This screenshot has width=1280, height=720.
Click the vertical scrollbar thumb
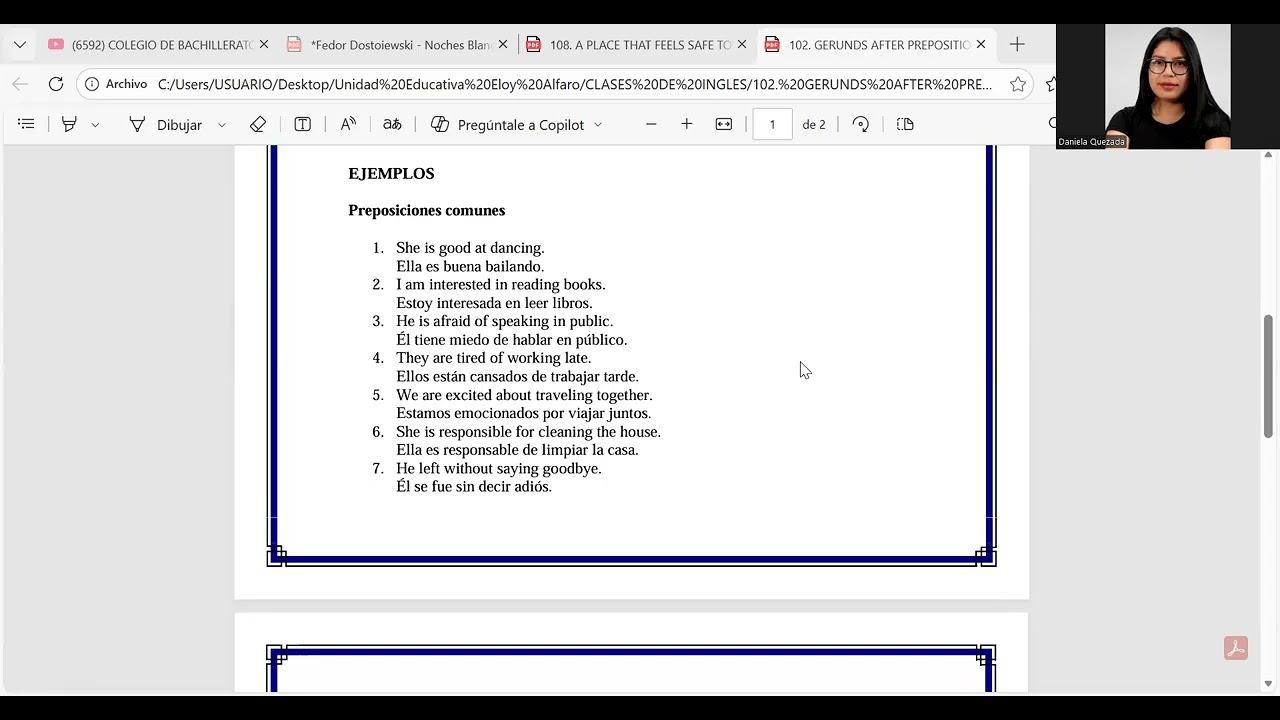pos(1268,376)
